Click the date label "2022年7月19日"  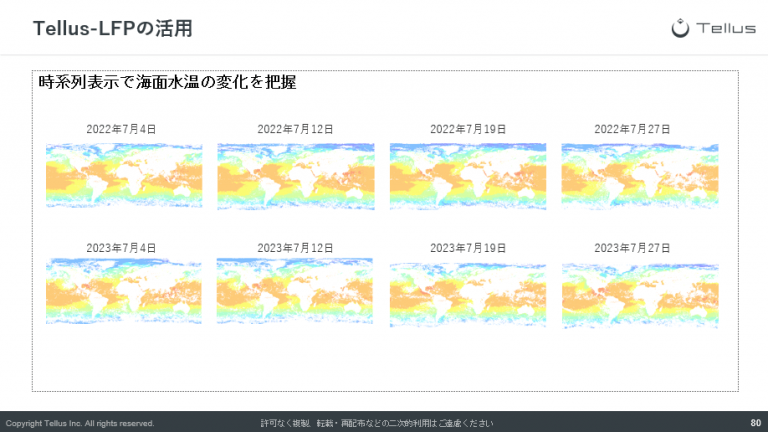pyautogui.click(x=468, y=129)
